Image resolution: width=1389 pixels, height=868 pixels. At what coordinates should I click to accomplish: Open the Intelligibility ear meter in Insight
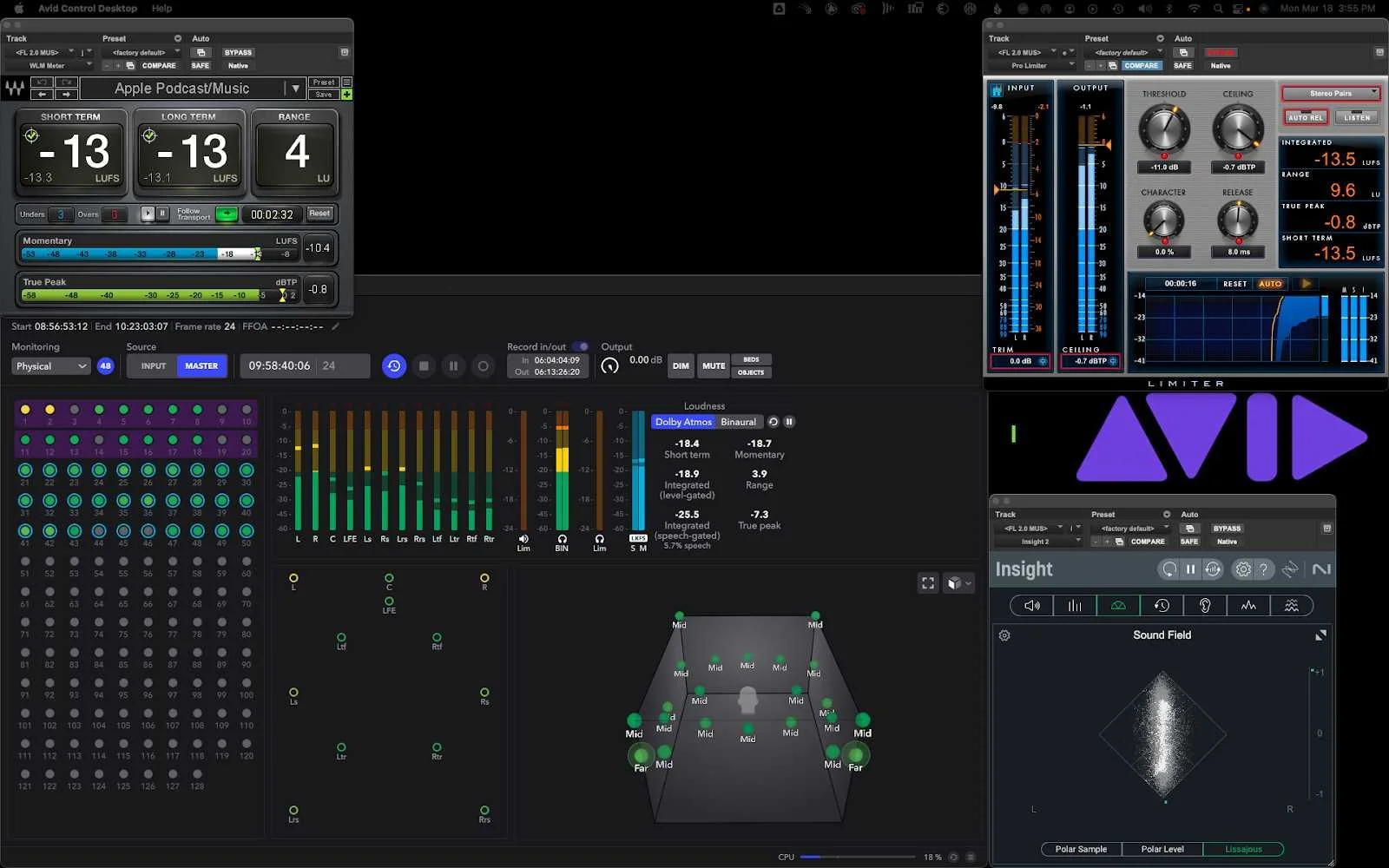1204,604
